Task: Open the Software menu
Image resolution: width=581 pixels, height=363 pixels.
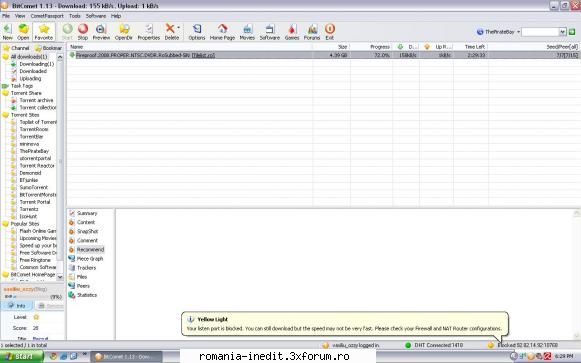Action: 96,16
